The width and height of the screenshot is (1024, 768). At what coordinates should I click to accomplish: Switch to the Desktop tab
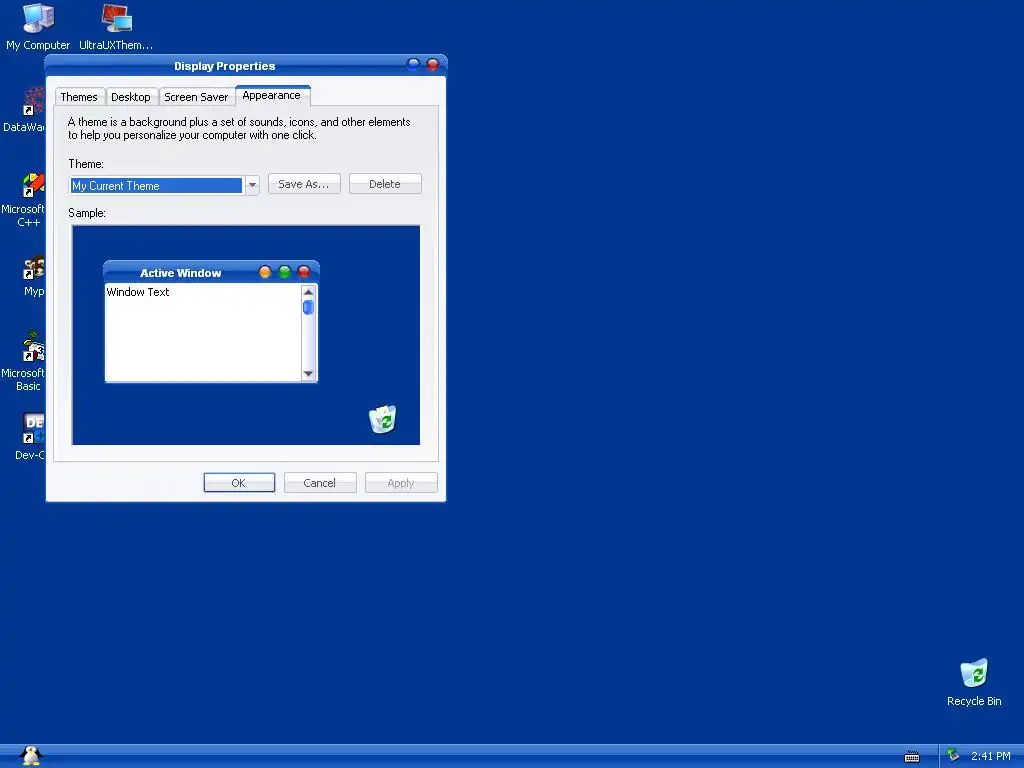pyautogui.click(x=131, y=97)
